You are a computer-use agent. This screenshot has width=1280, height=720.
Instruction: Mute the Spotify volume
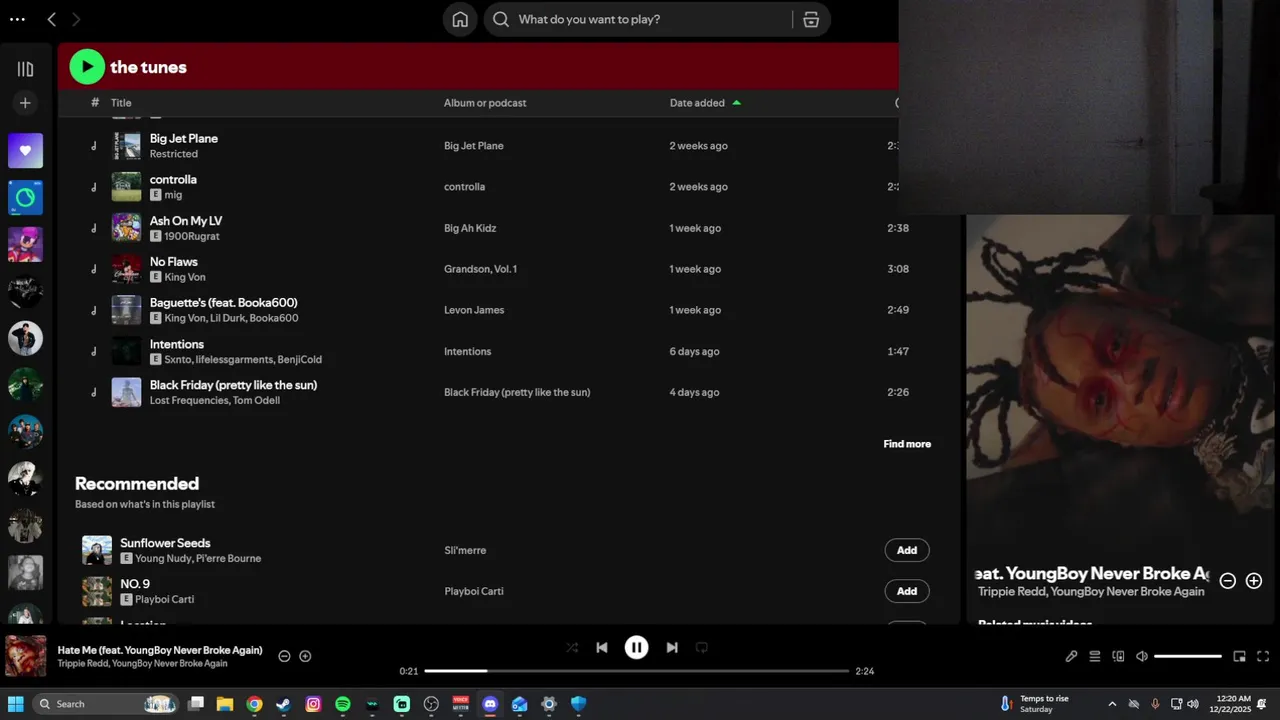(x=1142, y=656)
